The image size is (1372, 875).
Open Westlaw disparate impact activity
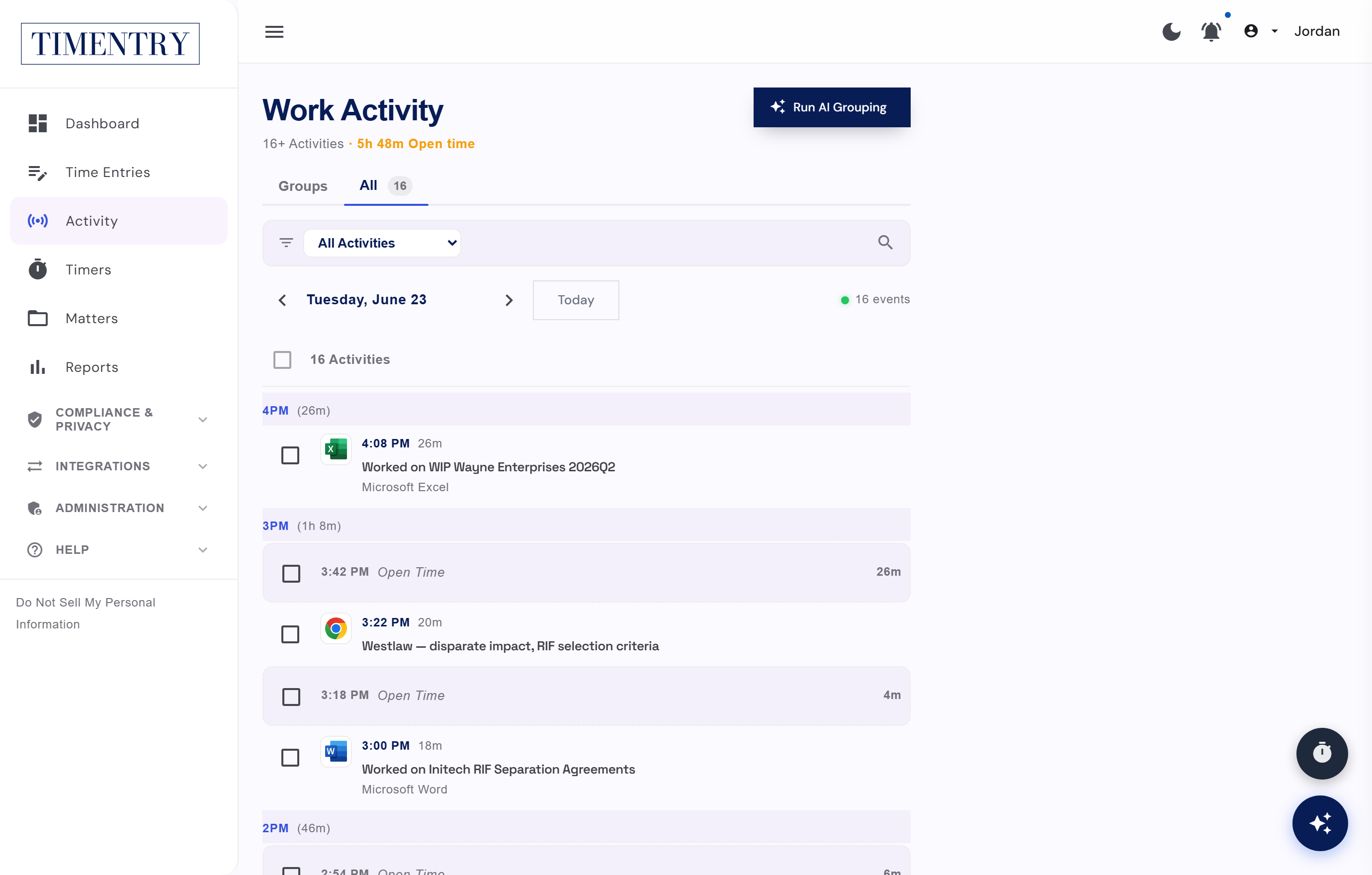510,646
